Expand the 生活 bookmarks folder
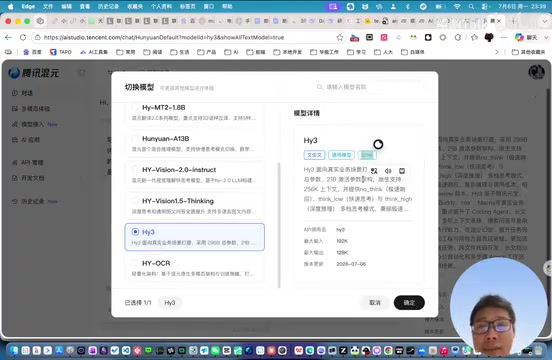This screenshot has width=552, height=360. tap(180, 52)
